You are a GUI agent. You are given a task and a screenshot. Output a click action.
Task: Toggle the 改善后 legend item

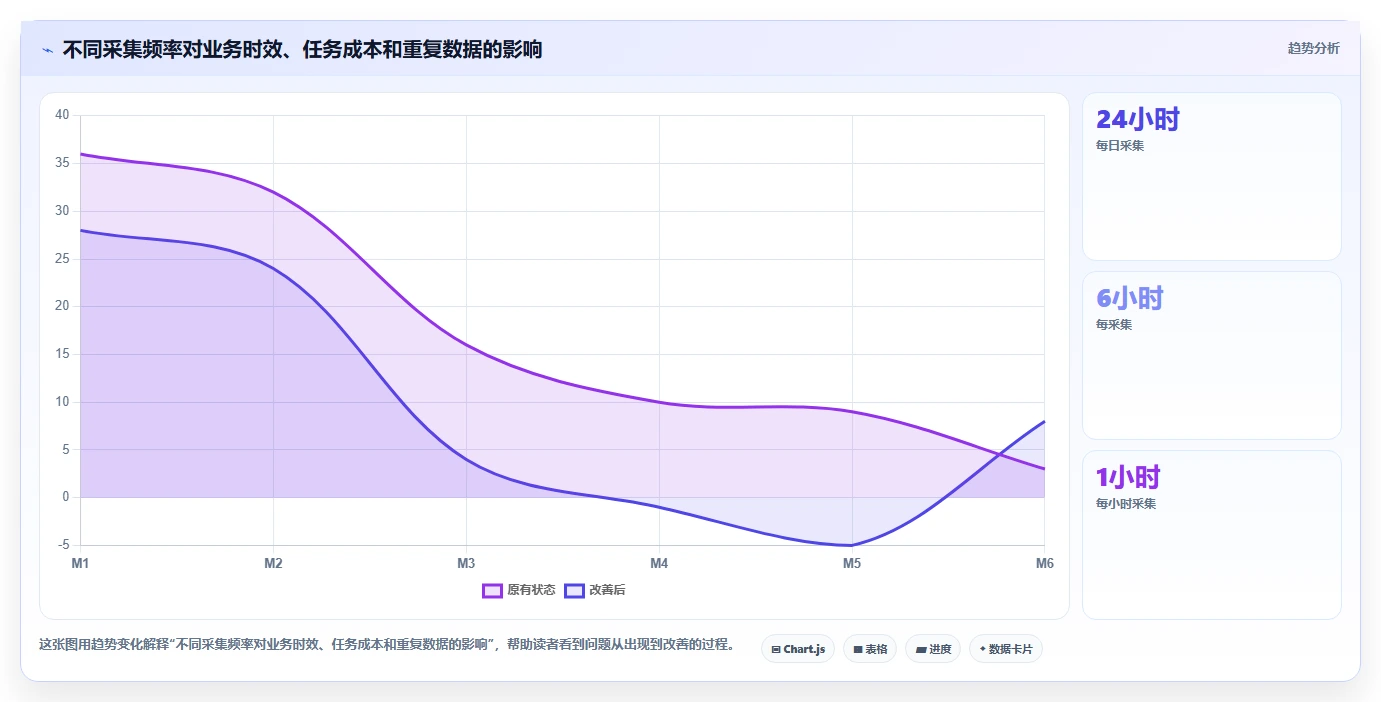[x=595, y=590]
